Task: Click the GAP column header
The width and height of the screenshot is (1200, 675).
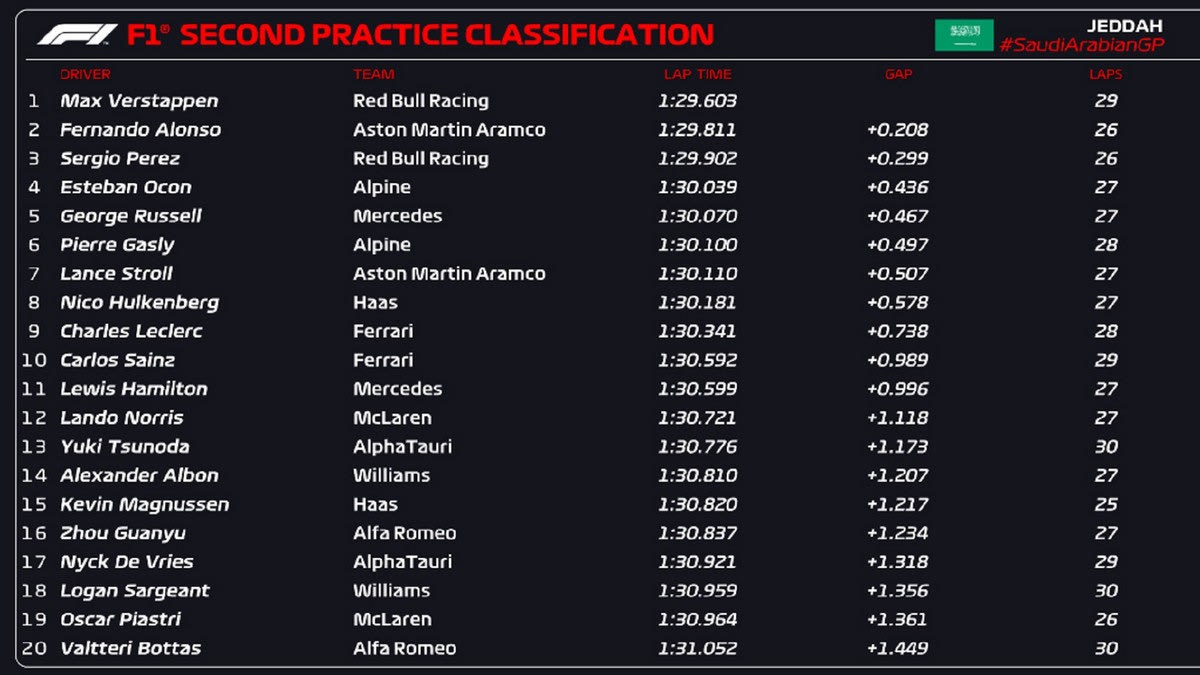Action: click(898, 74)
